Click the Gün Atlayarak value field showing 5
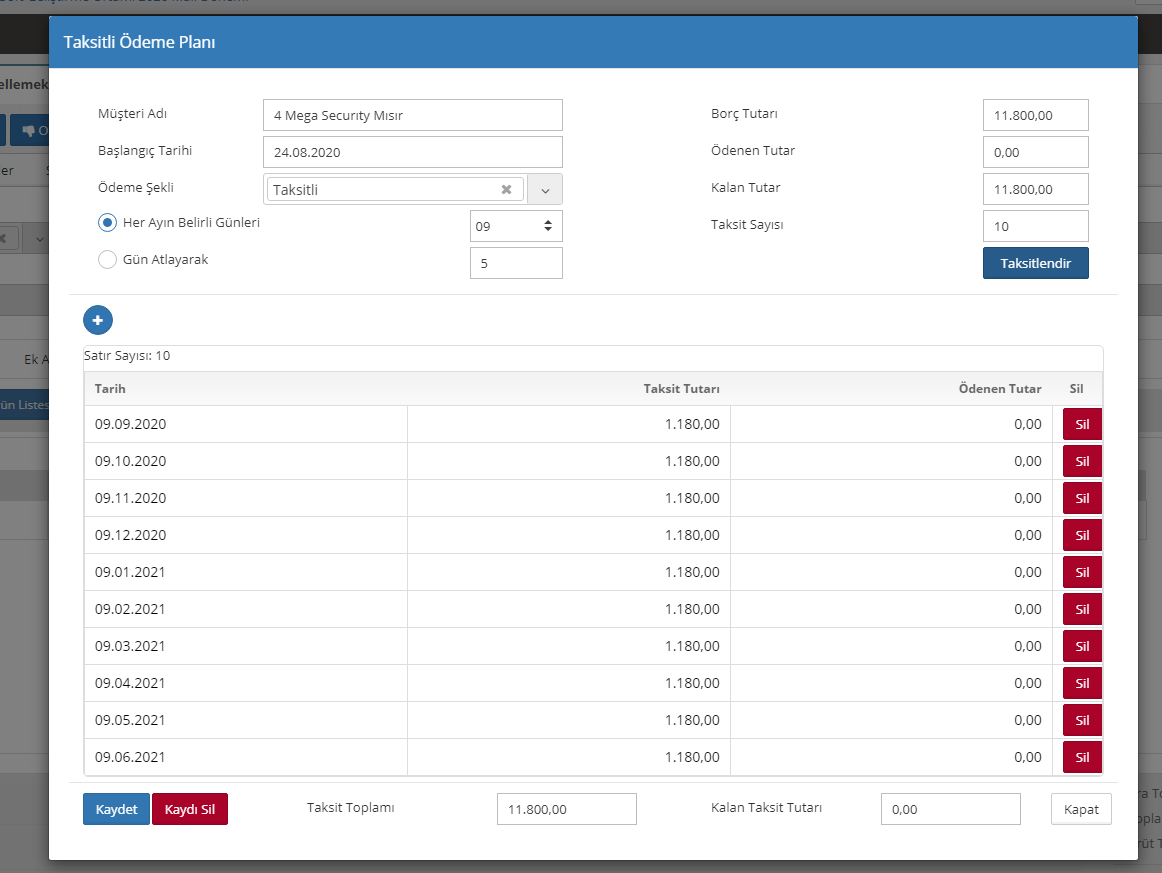 [516, 263]
